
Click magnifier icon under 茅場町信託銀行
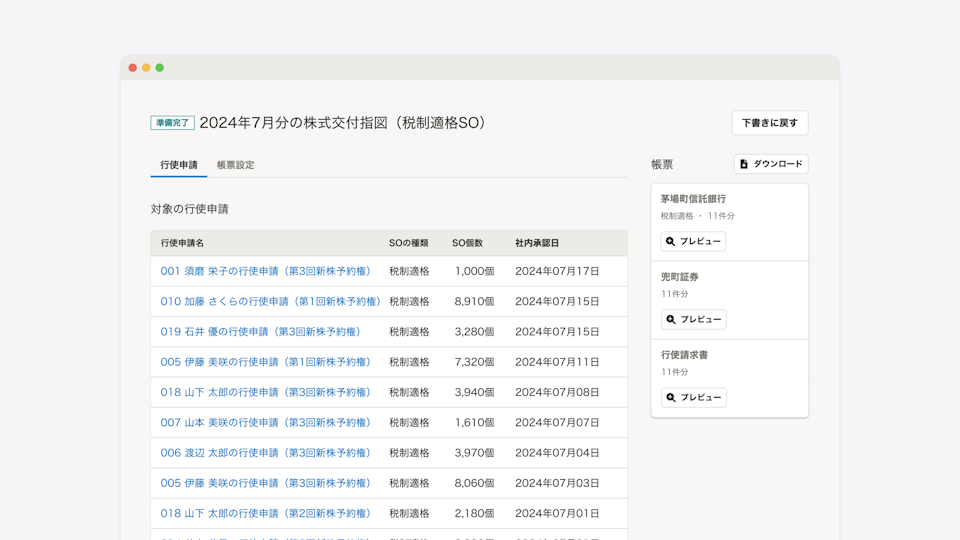(x=671, y=242)
